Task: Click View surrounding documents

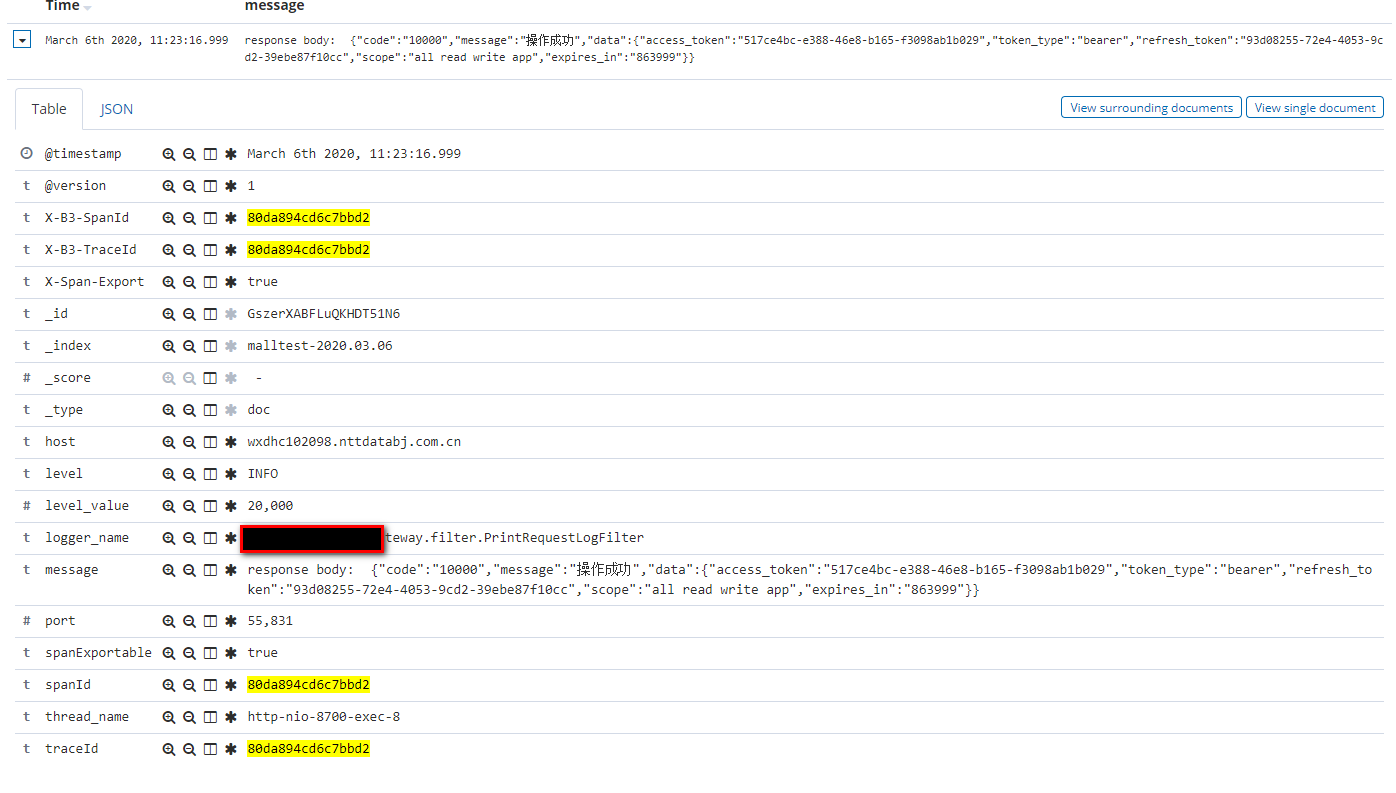Action: tap(1151, 107)
